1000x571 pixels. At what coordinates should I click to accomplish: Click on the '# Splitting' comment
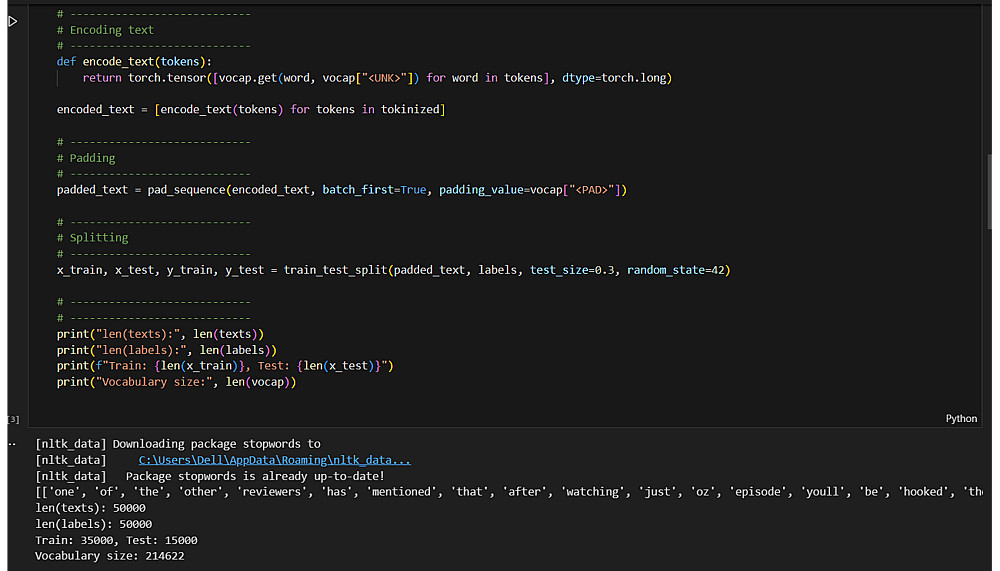click(92, 238)
